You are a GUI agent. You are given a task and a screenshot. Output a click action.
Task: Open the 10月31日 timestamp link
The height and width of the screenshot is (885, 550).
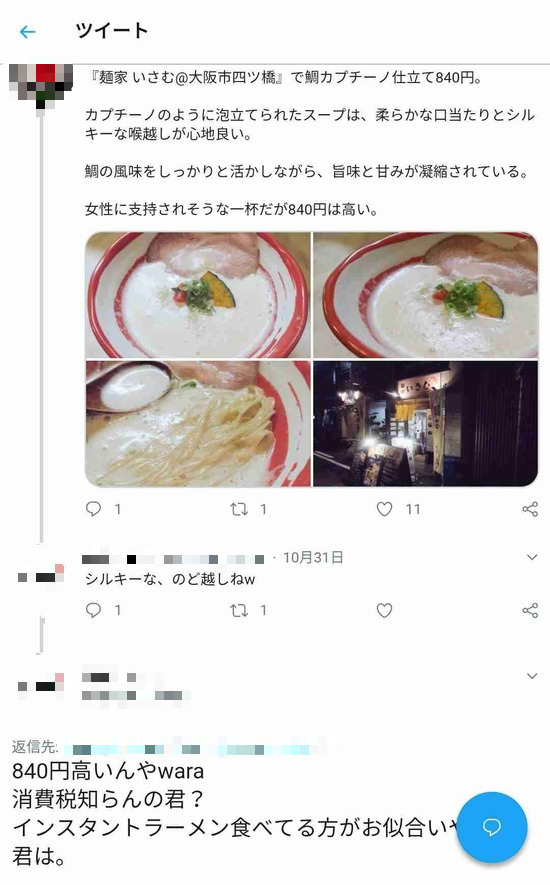tap(313, 558)
